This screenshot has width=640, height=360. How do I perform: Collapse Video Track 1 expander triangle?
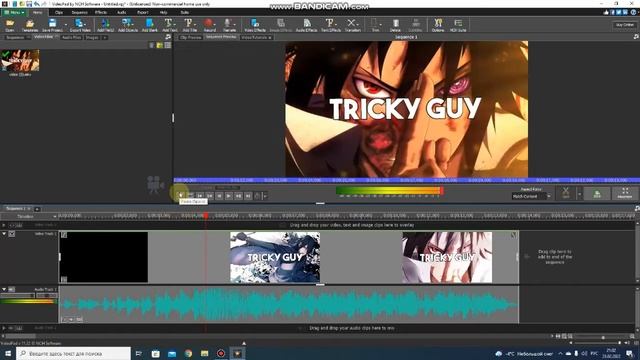pyautogui.click(x=4, y=234)
